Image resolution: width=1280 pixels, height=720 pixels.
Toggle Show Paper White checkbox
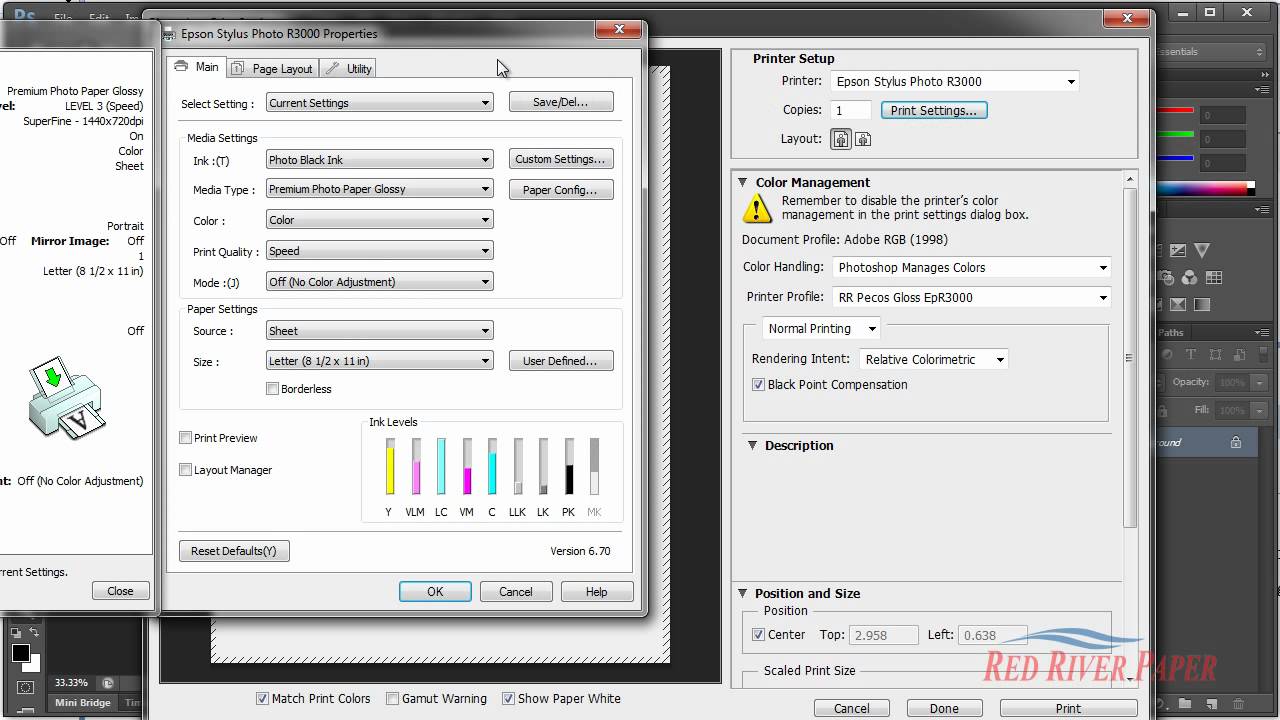(x=508, y=699)
